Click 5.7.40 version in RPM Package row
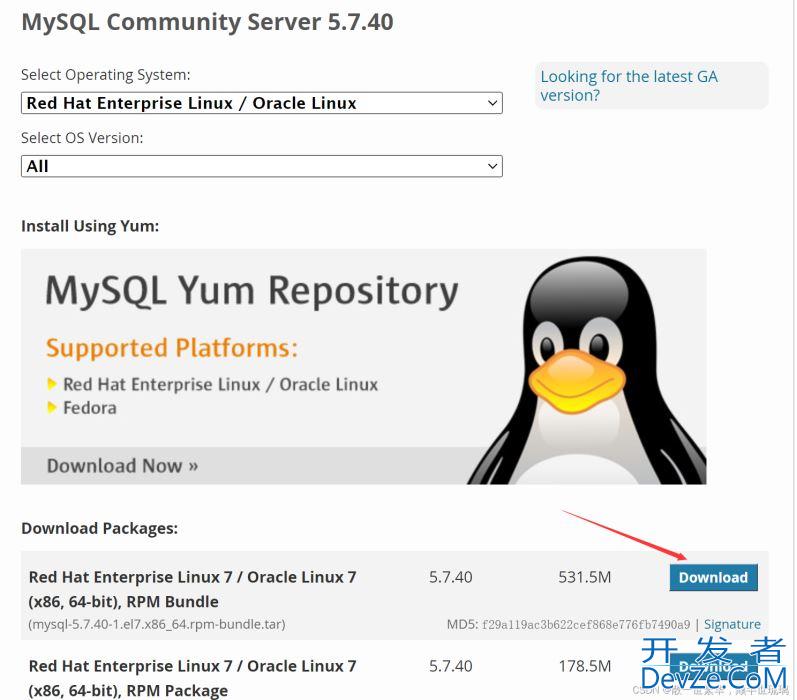The width and height of the screenshot is (797, 700). pyautogui.click(x=450, y=666)
